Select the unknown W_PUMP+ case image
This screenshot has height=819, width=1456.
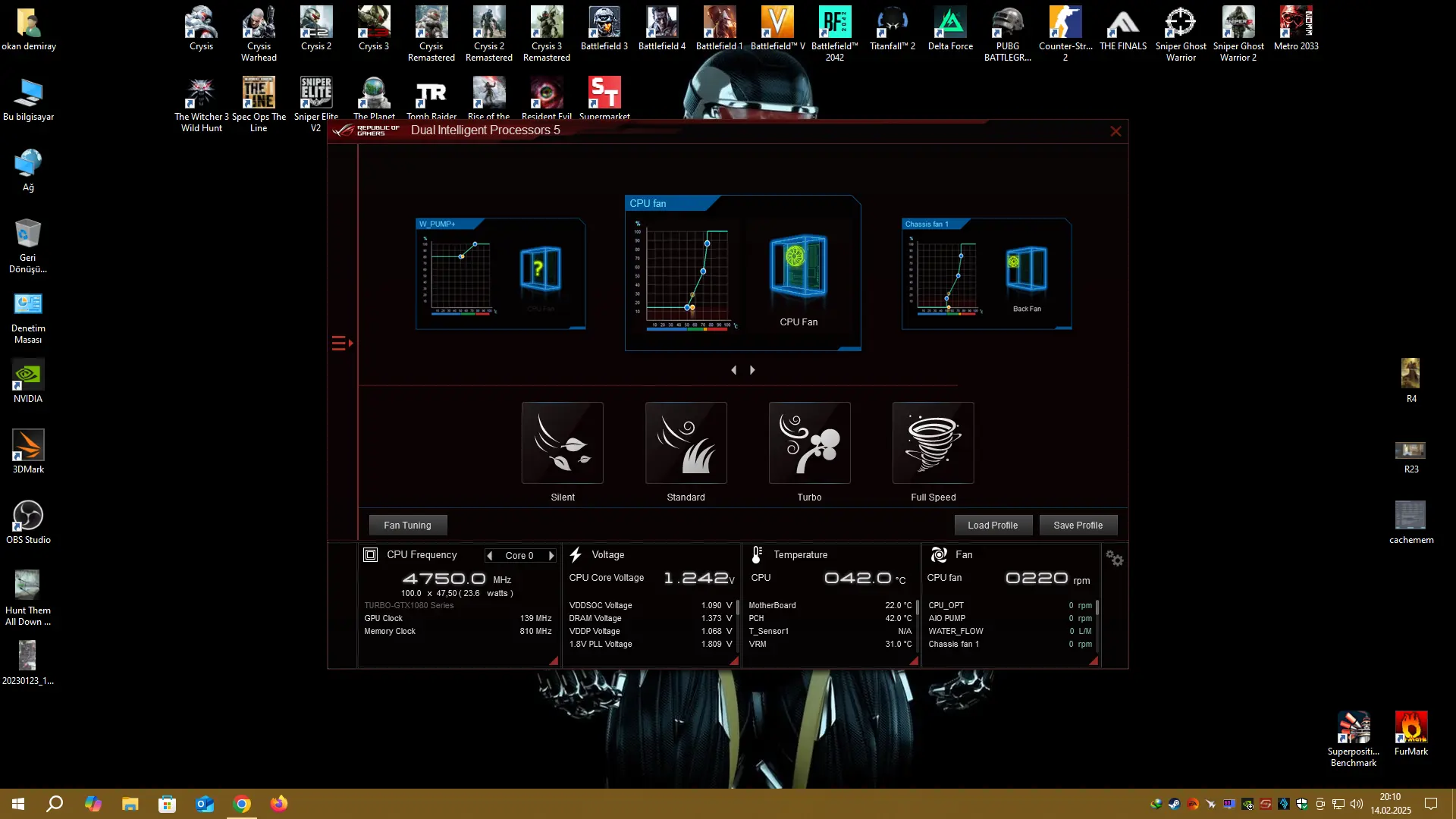pos(541,268)
